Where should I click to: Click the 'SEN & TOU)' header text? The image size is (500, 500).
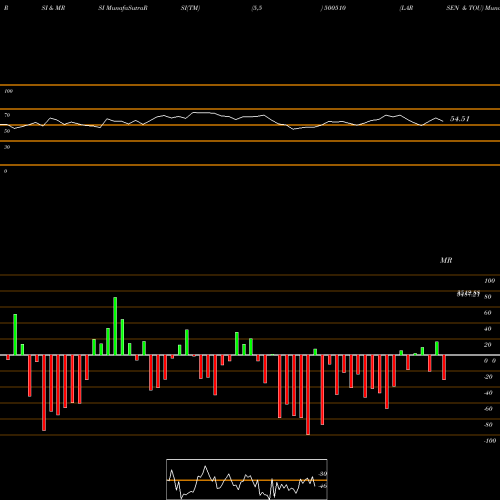pos(465,8)
